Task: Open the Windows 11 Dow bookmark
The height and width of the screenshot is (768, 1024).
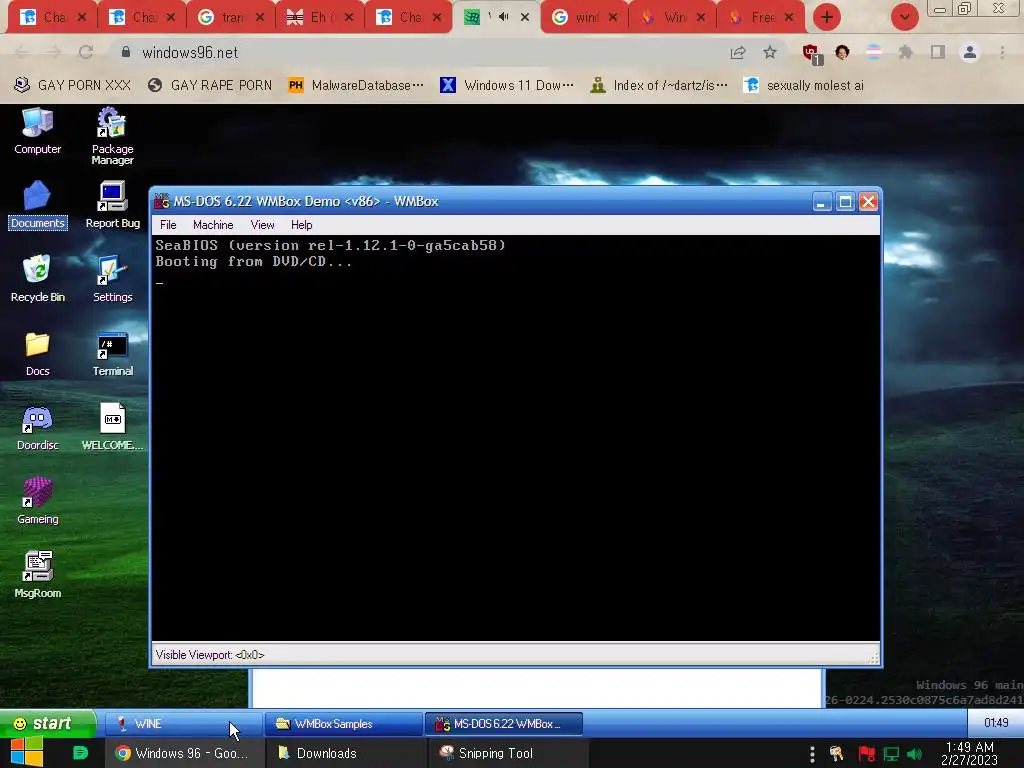Action: (507, 85)
